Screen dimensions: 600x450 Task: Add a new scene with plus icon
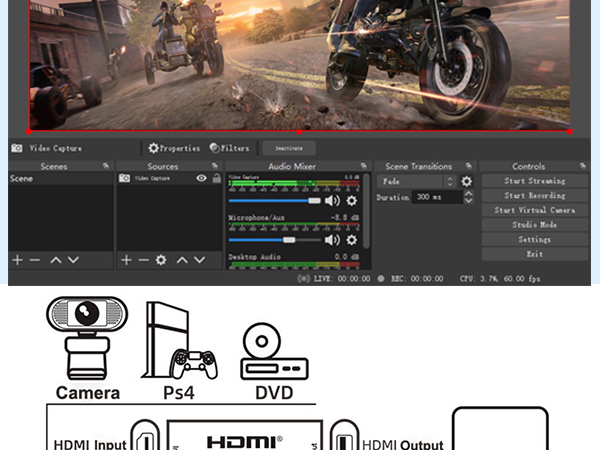click(x=17, y=260)
